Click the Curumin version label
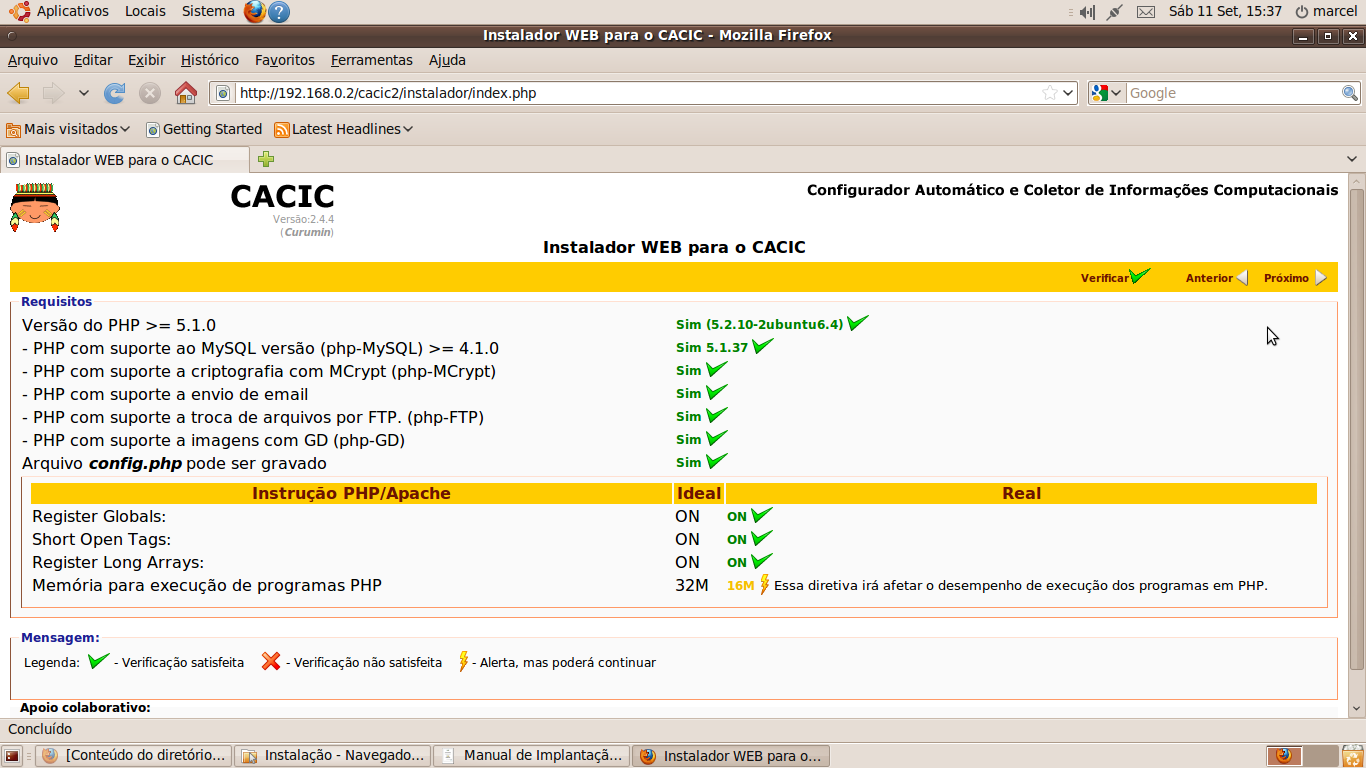The image size is (1366, 768). pos(308,232)
